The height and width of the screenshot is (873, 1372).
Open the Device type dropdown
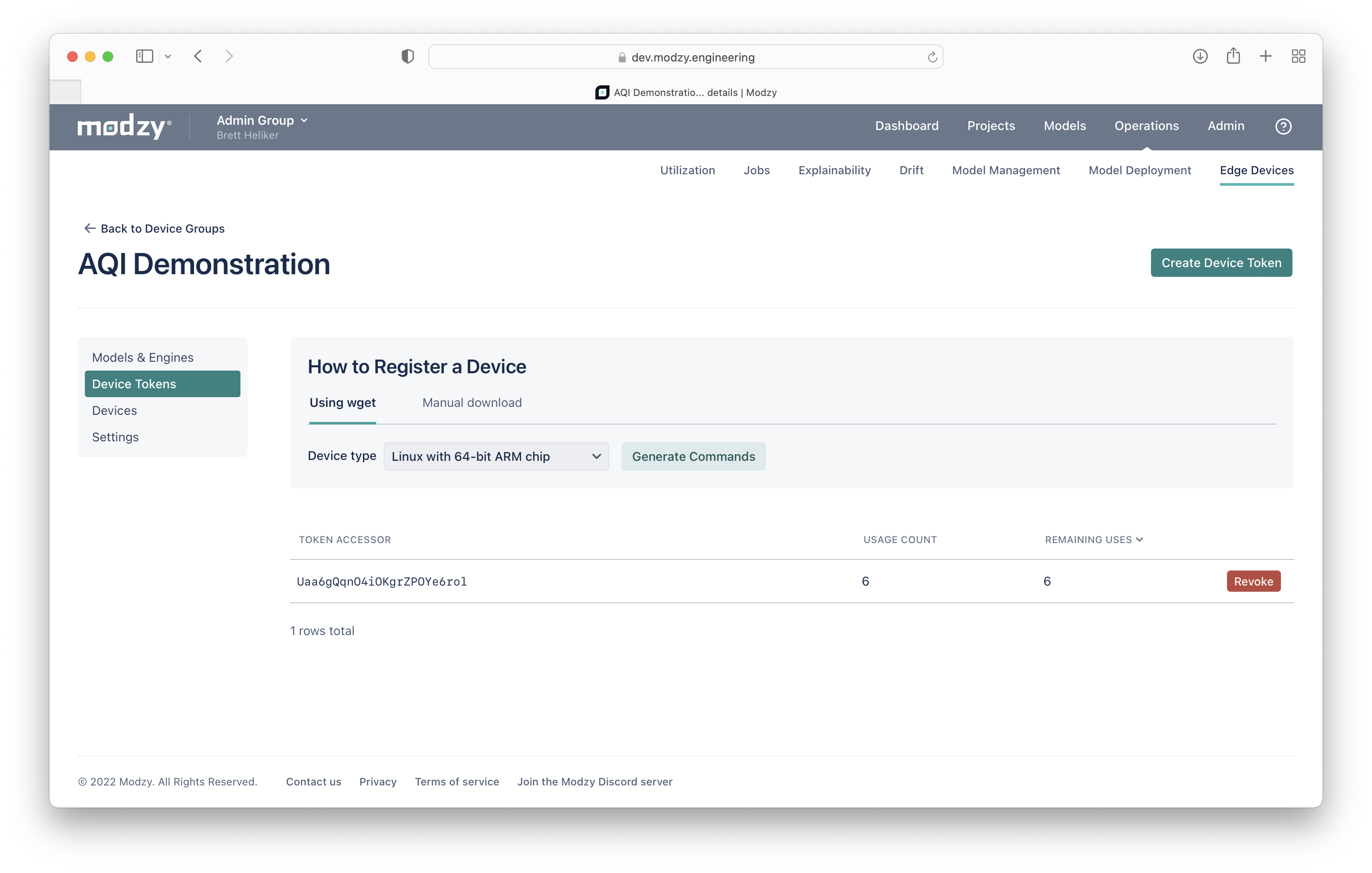[495, 456]
